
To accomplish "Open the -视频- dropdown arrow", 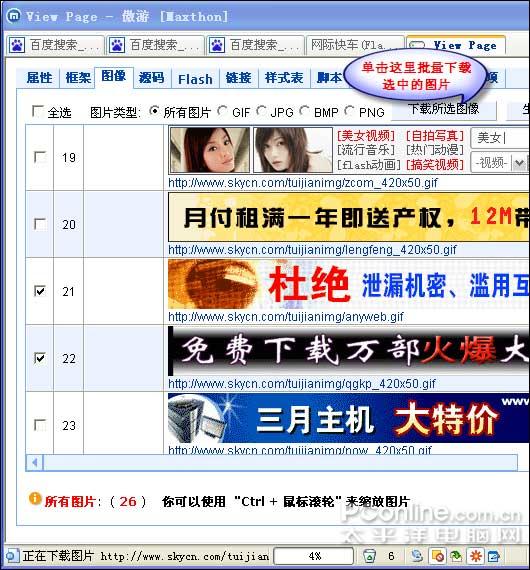I will (520, 163).
